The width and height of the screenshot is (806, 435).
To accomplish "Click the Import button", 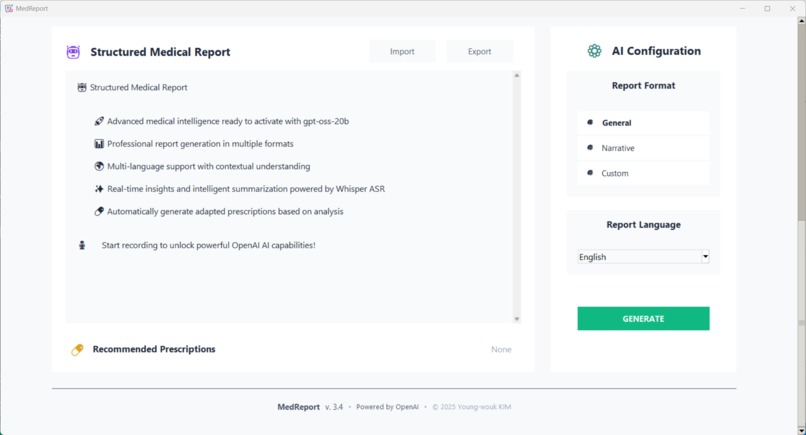I will (402, 51).
